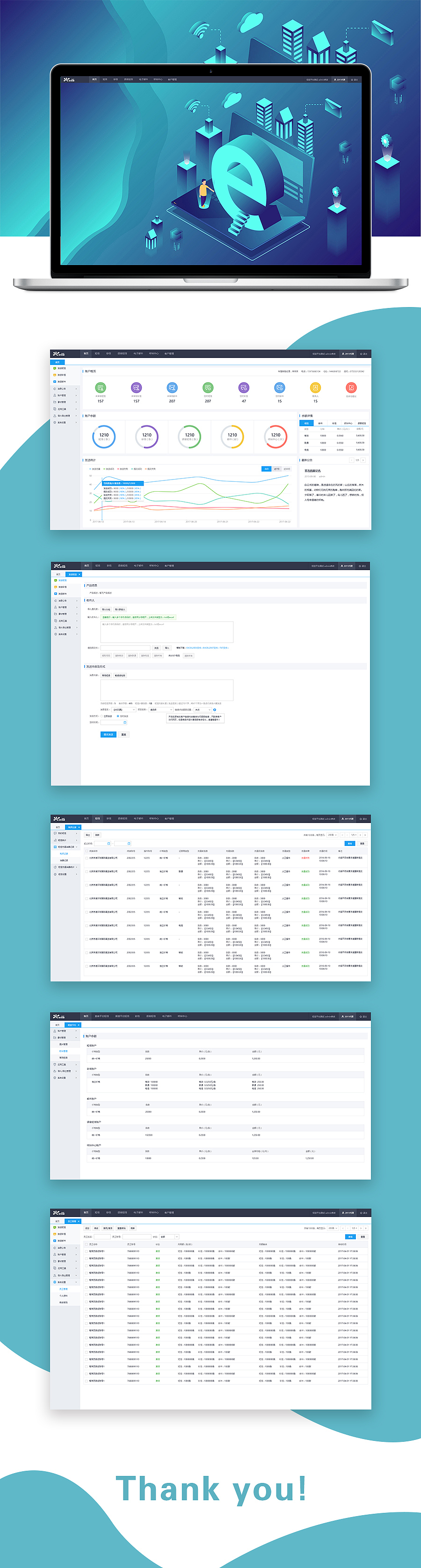This screenshot has width=421, height=1568.
Task: Tick the header checkbox in the employee management table
Action: (87, 1244)
